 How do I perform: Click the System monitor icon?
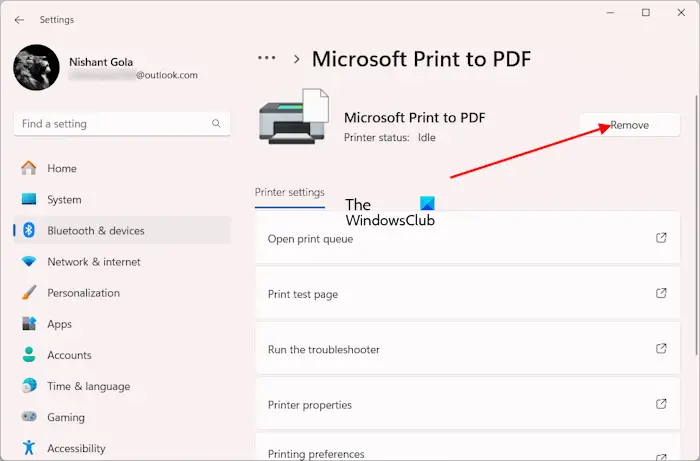pos(29,199)
